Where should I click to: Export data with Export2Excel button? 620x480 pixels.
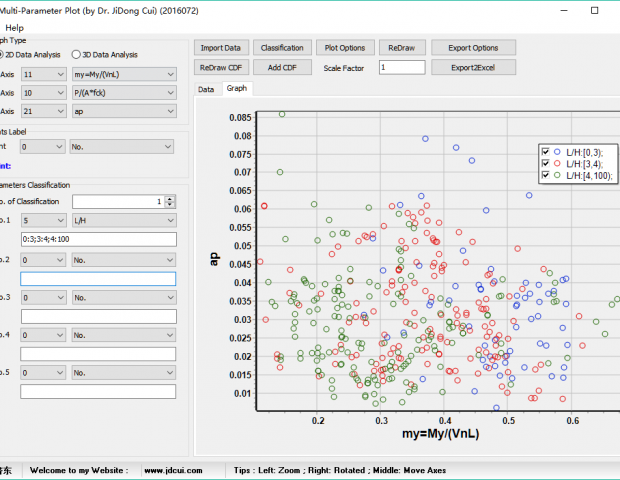click(473, 67)
